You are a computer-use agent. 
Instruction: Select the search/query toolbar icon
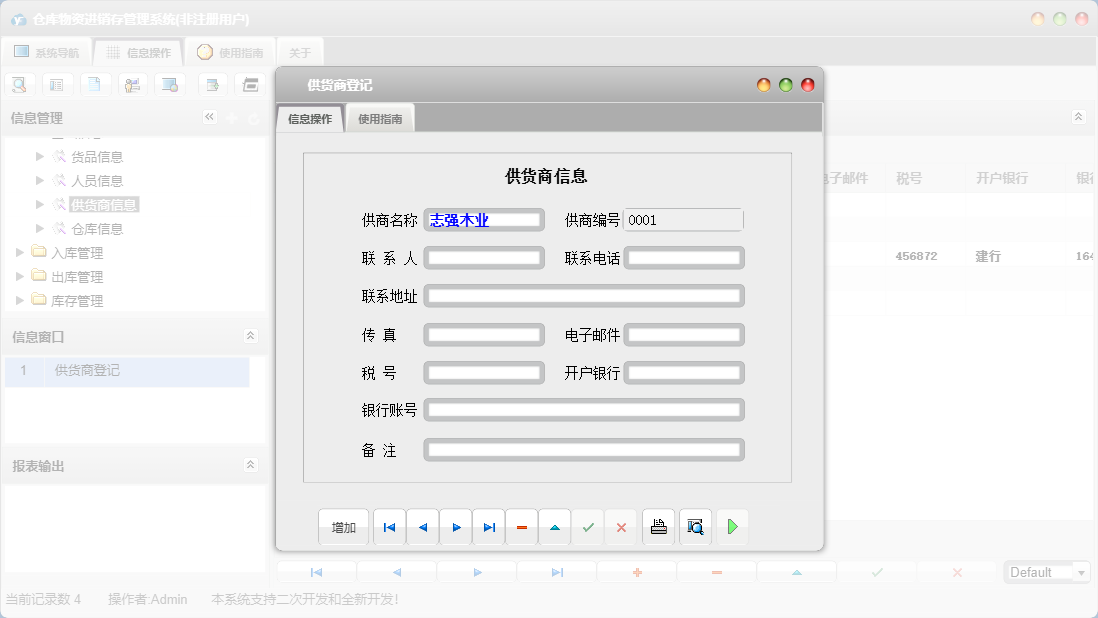click(x=19, y=84)
